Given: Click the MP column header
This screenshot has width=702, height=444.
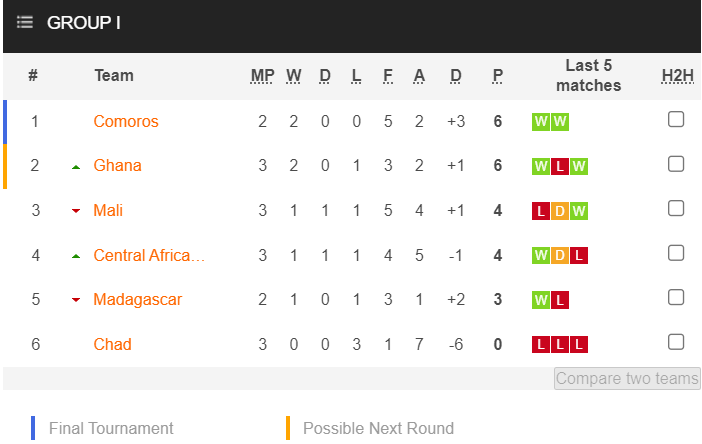Looking at the screenshot, I should tap(262, 76).
